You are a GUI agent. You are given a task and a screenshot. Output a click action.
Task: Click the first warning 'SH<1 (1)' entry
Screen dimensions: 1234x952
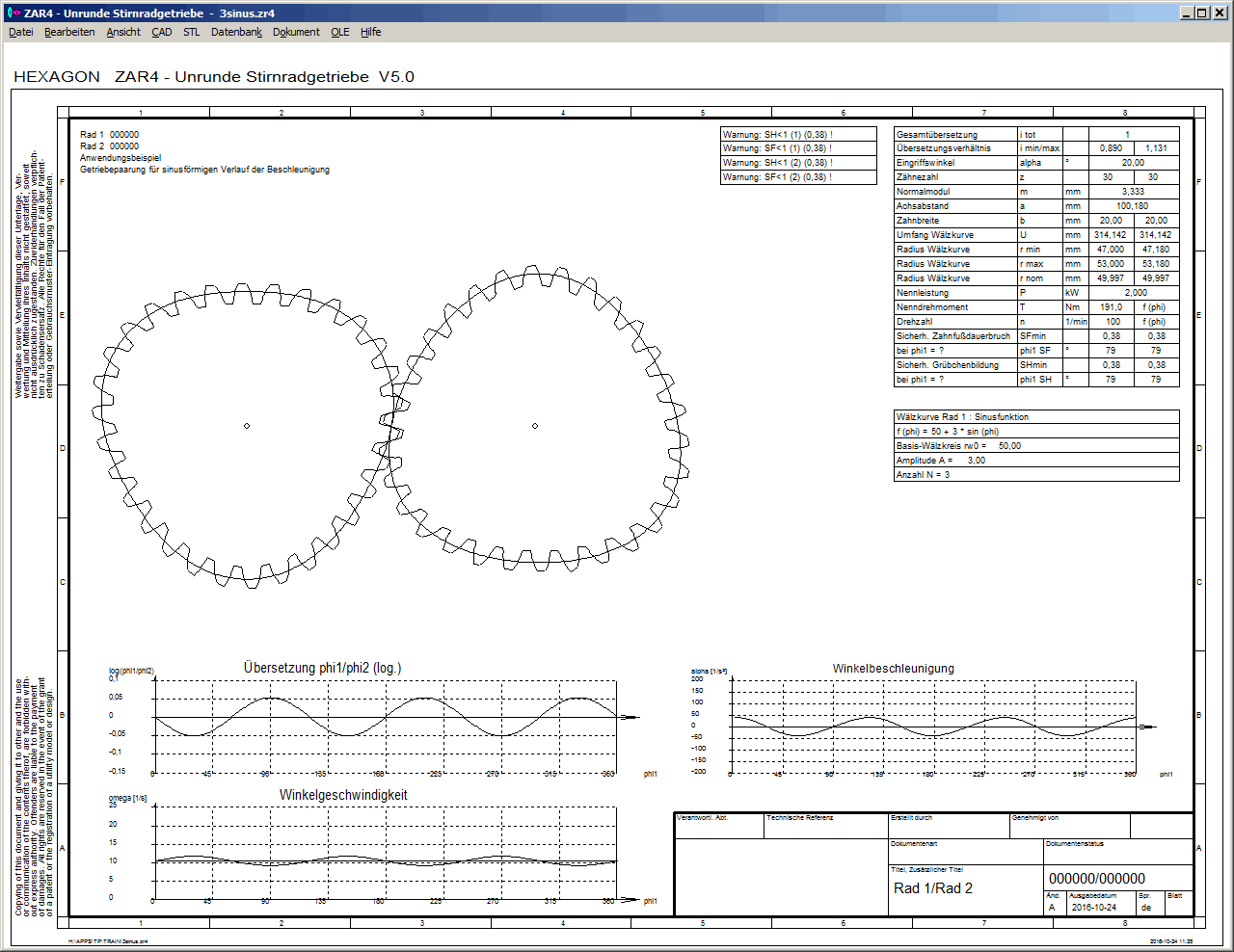click(x=778, y=135)
